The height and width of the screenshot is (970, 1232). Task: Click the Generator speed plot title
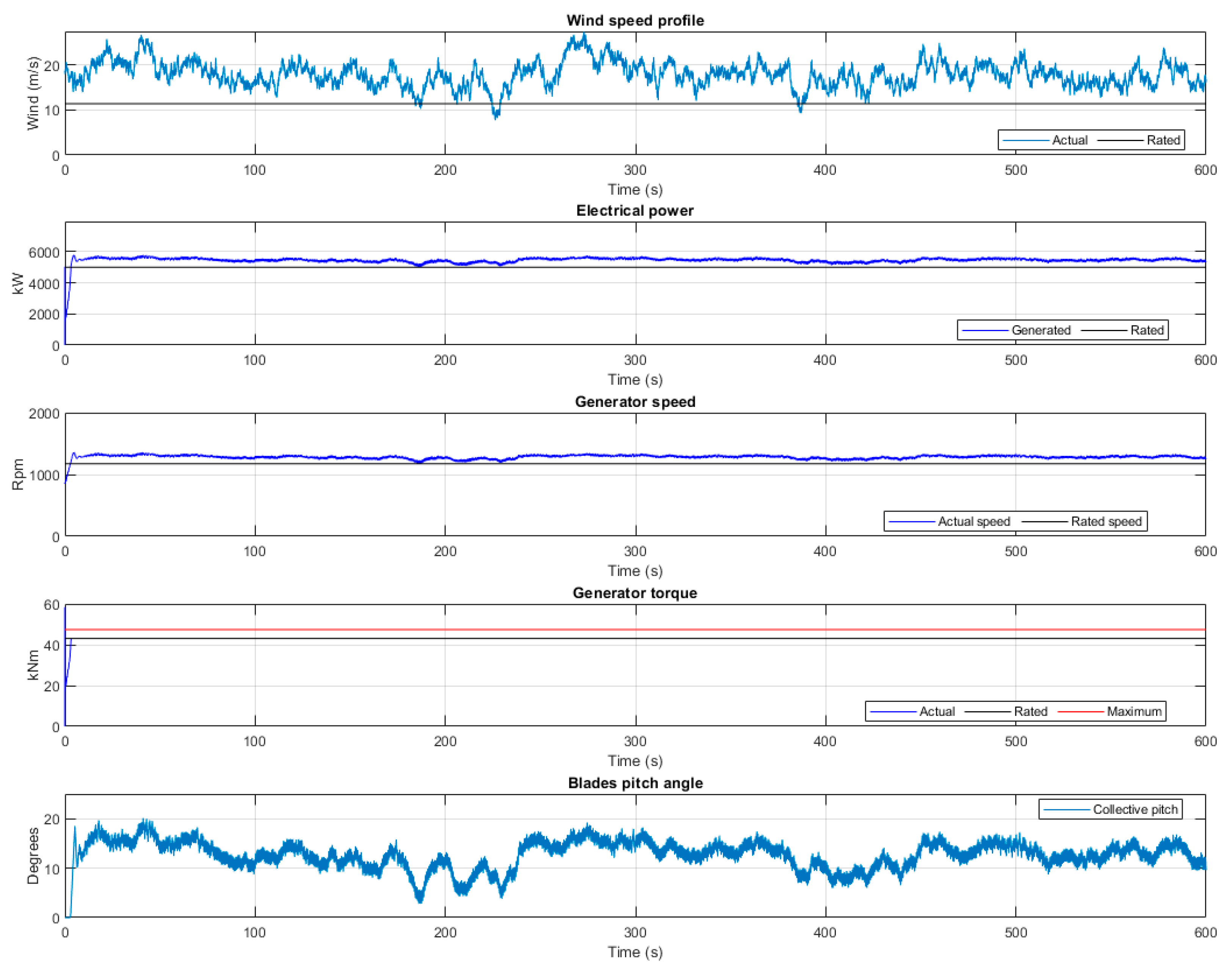click(635, 402)
